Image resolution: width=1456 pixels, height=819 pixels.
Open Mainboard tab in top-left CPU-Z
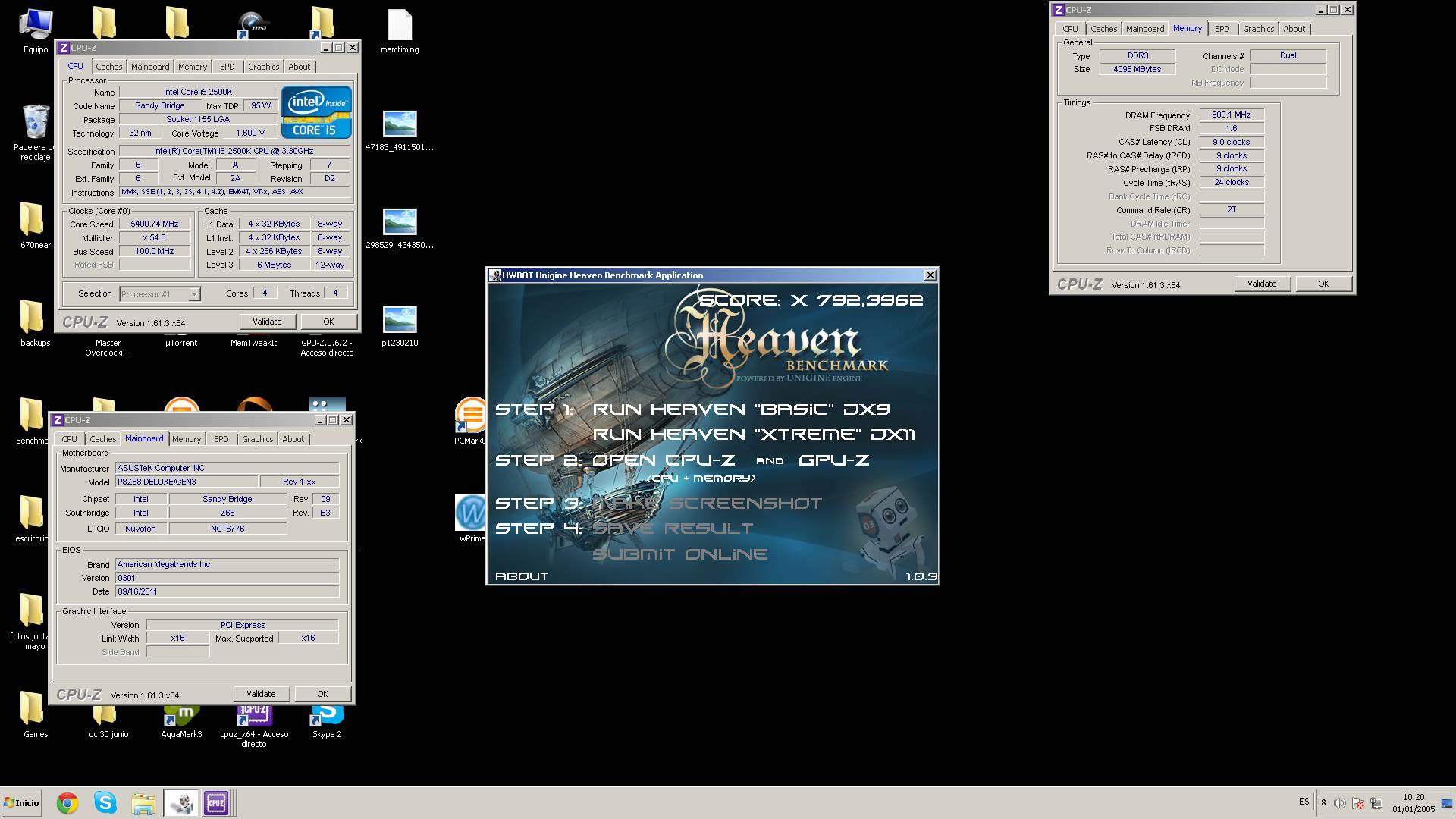(150, 67)
